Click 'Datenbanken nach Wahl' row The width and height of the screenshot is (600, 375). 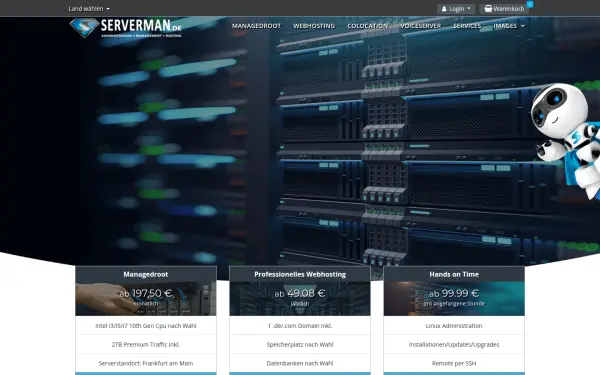click(x=300, y=363)
